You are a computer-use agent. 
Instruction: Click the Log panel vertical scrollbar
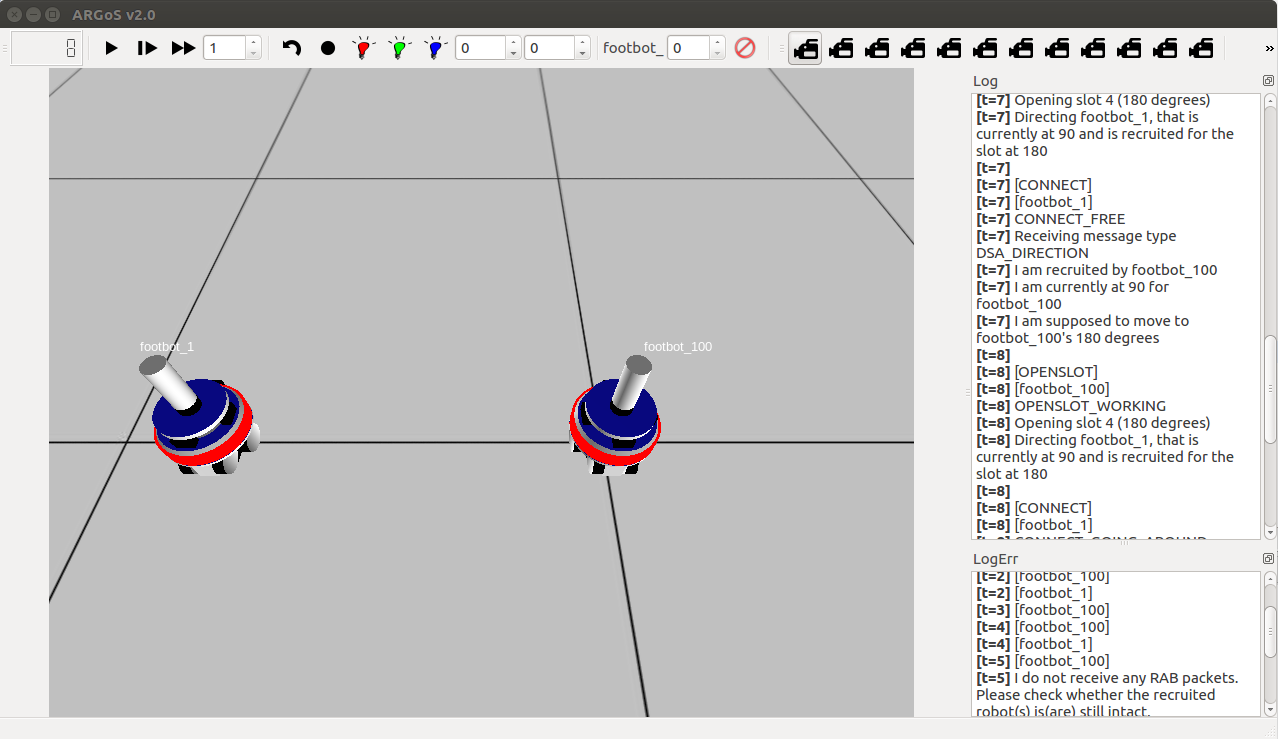click(x=1270, y=390)
